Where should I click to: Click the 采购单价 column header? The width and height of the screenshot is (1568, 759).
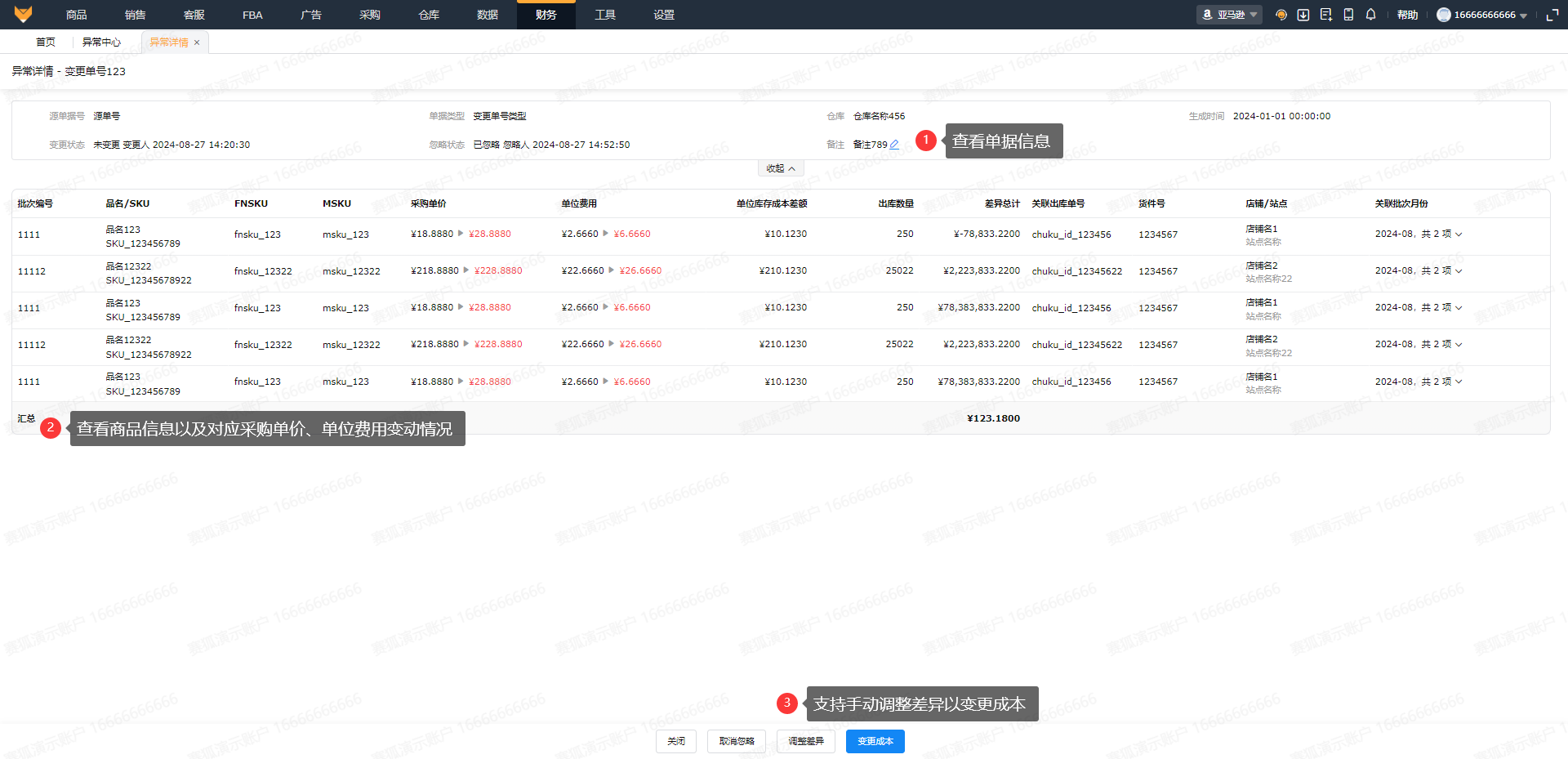(x=428, y=203)
